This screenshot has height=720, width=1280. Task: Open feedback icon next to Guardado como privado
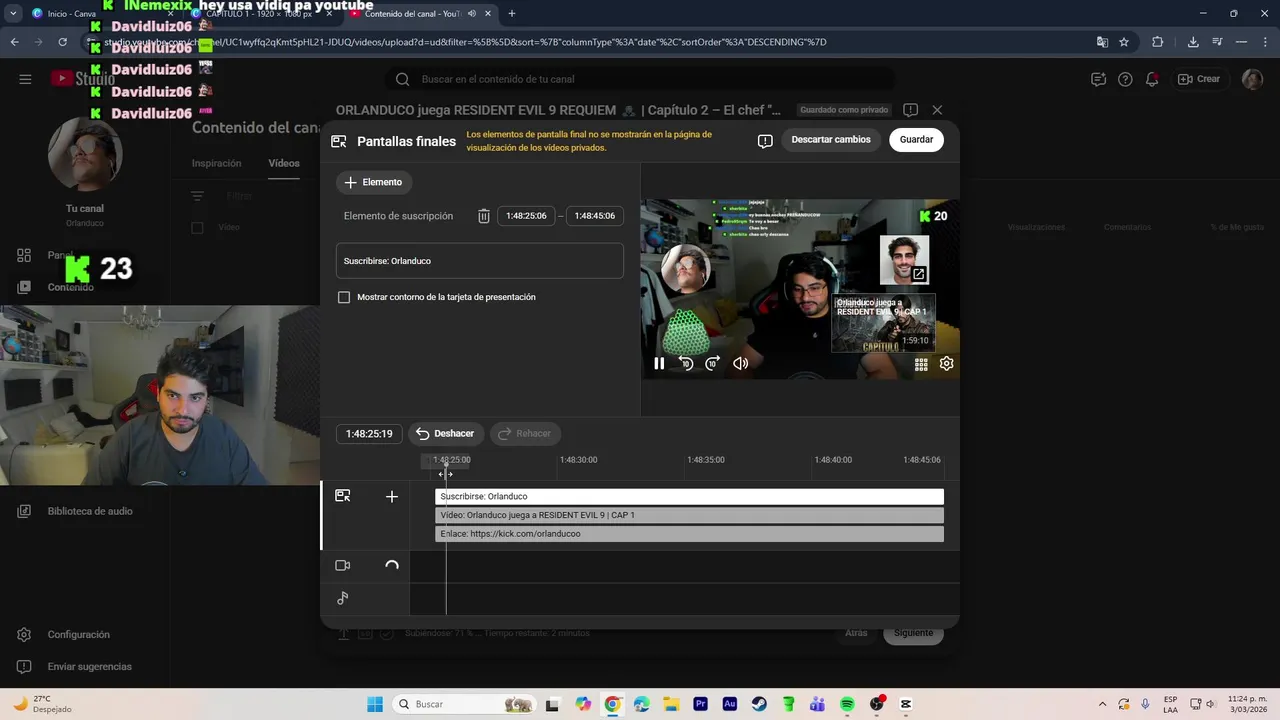click(x=910, y=110)
